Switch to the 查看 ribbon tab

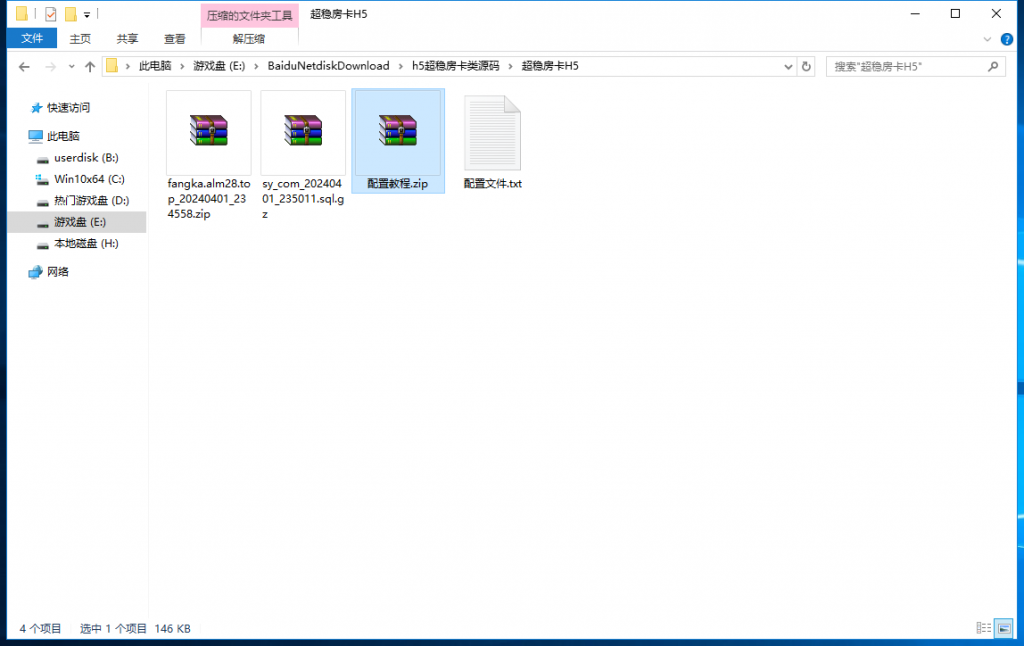click(x=175, y=38)
